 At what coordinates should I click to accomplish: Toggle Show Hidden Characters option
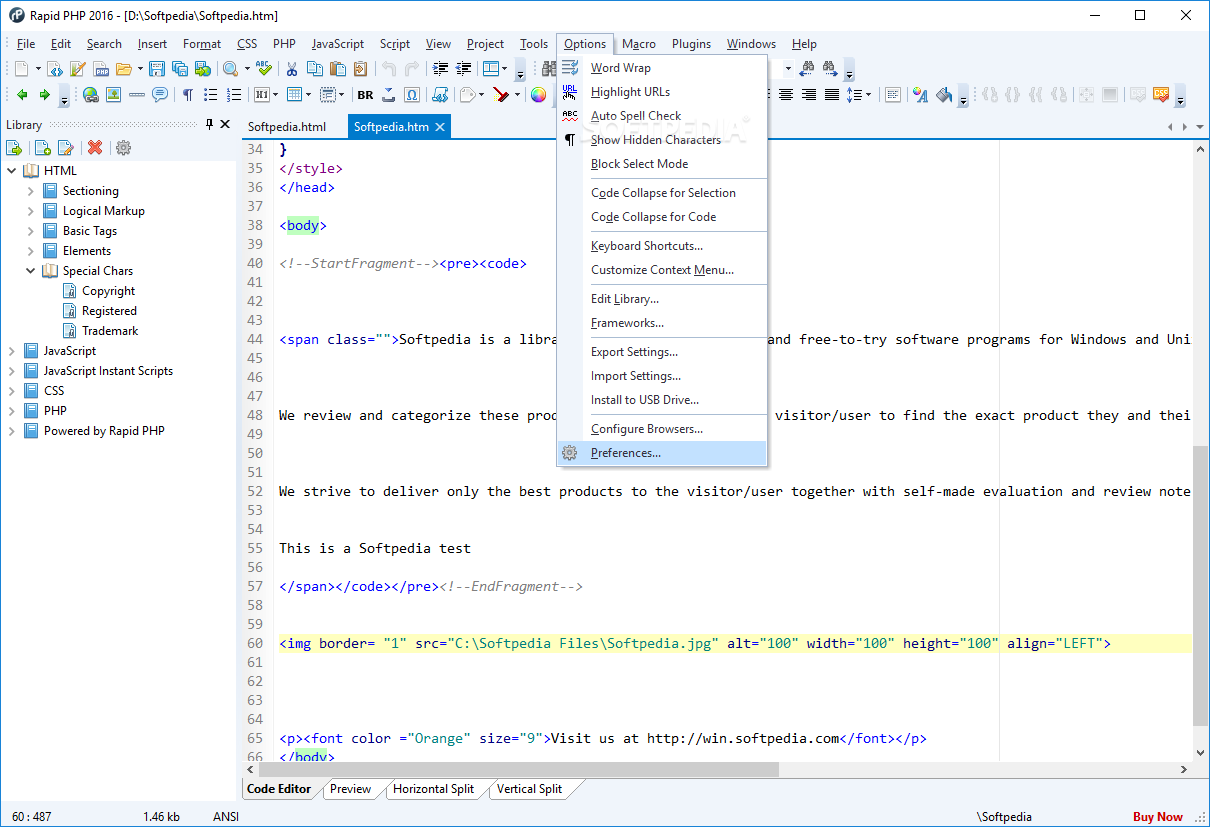point(662,140)
